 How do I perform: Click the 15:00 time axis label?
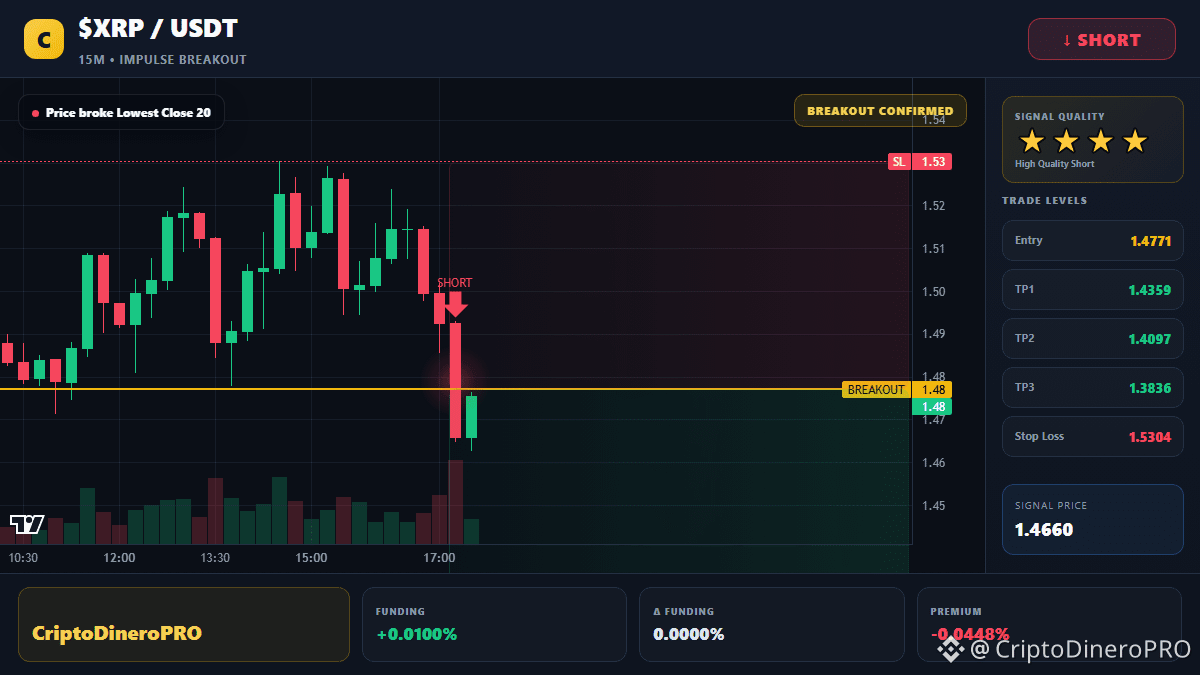(x=311, y=558)
